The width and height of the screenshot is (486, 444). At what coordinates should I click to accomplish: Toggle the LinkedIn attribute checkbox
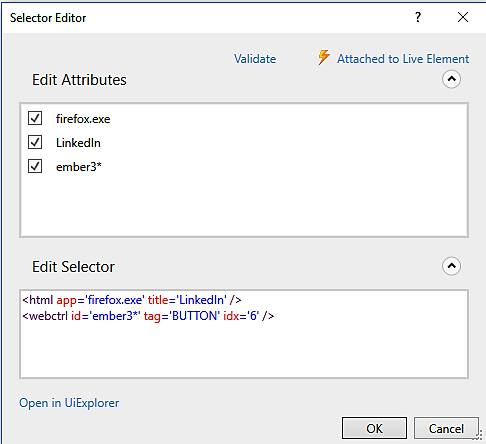(x=35, y=142)
